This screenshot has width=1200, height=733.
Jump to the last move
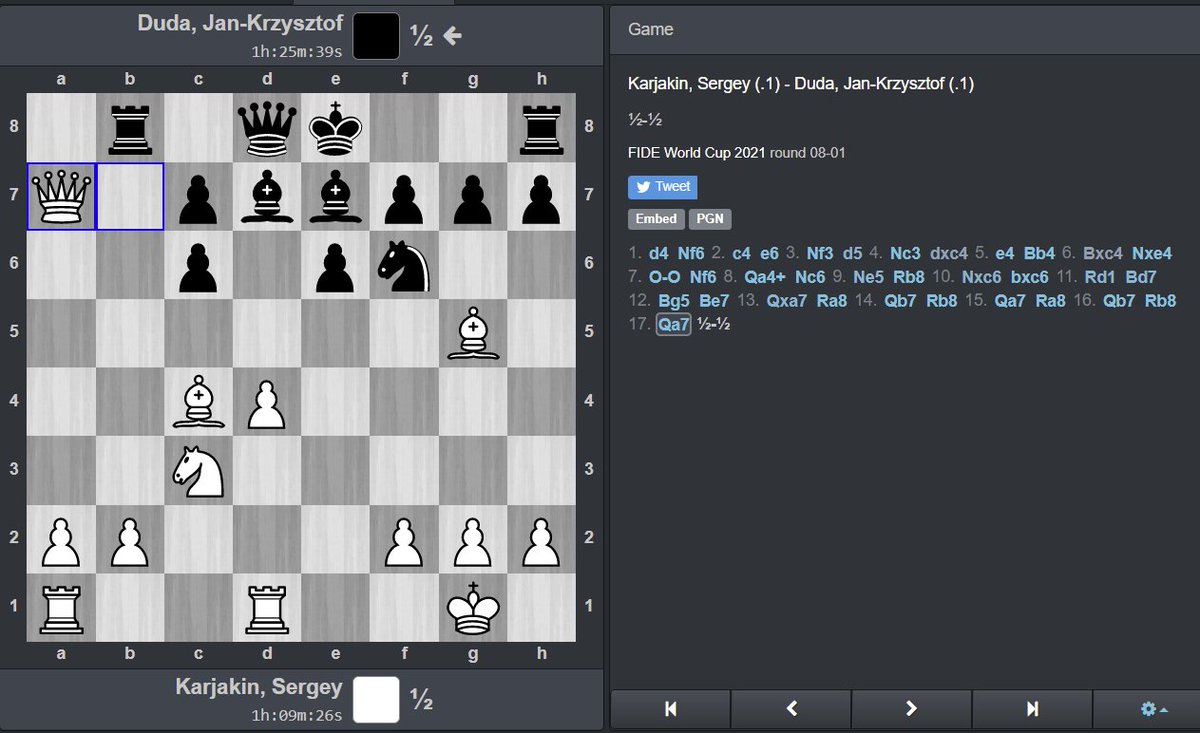pyautogui.click(x=1032, y=709)
